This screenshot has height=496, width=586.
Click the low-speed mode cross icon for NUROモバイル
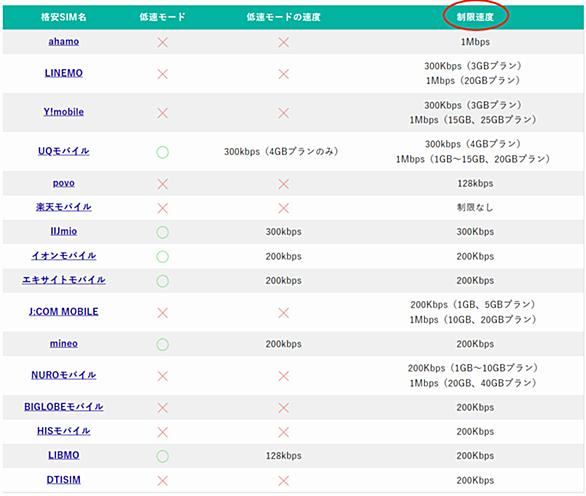(162, 376)
